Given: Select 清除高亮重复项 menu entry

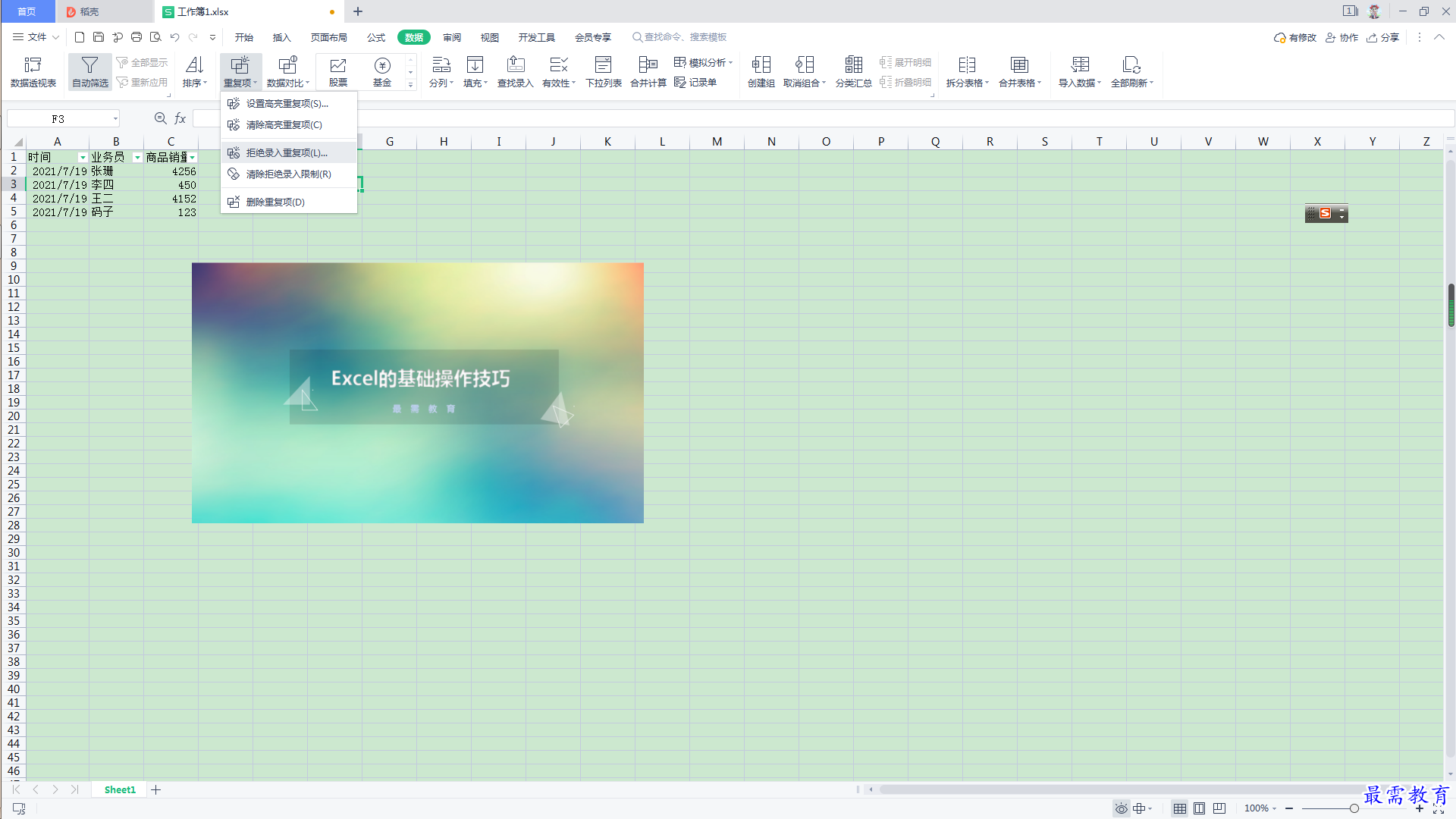Looking at the screenshot, I should 289,124.
